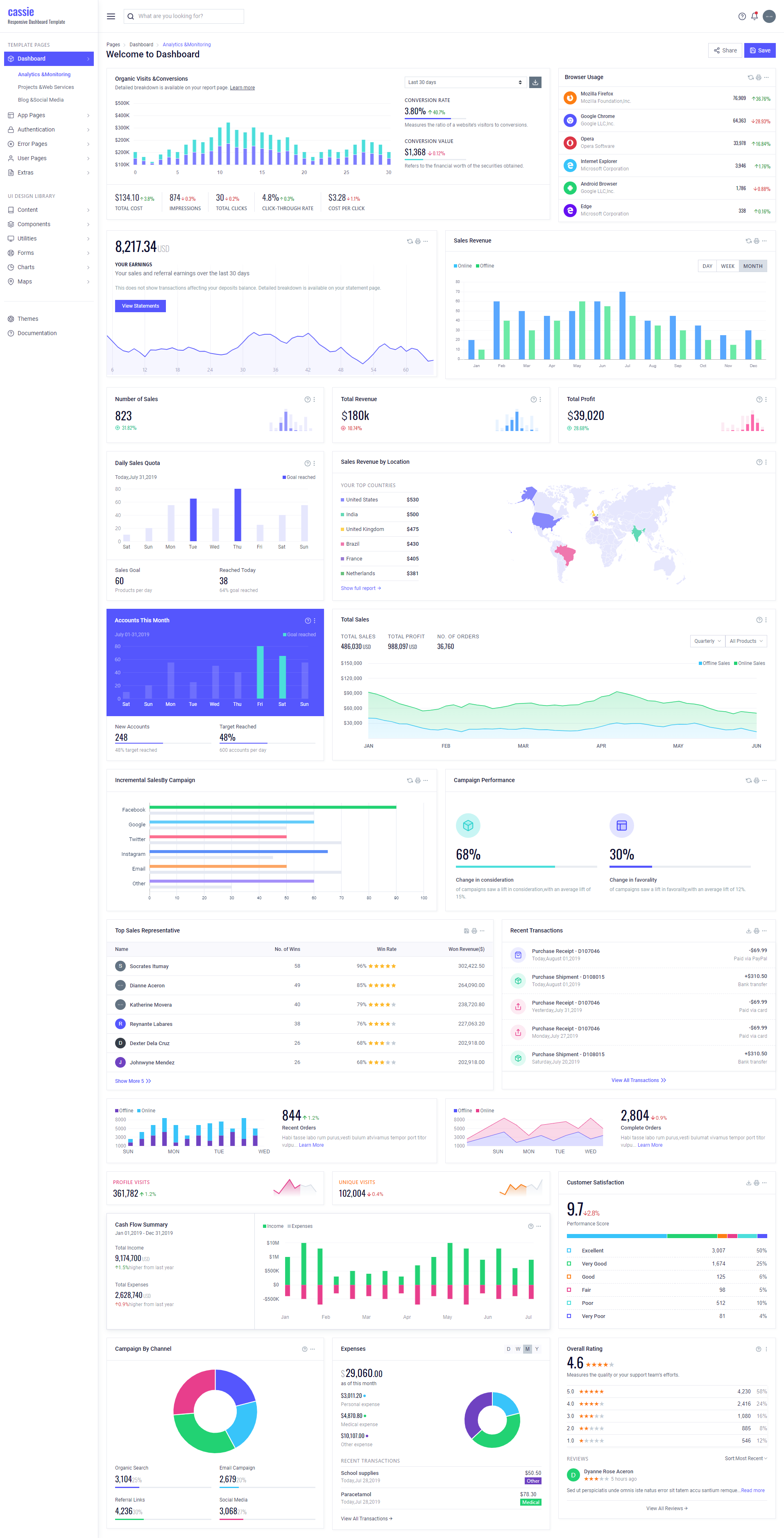784x1538 pixels.
Task: Expand App Pages in sidebar
Action: tap(49, 115)
